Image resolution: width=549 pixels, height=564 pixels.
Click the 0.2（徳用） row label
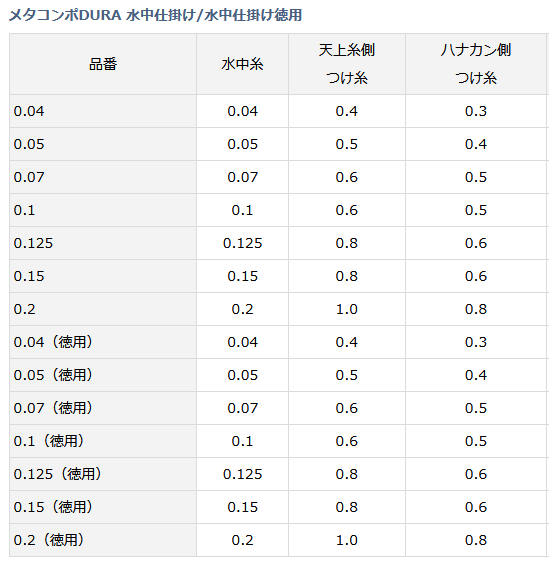click(103, 540)
